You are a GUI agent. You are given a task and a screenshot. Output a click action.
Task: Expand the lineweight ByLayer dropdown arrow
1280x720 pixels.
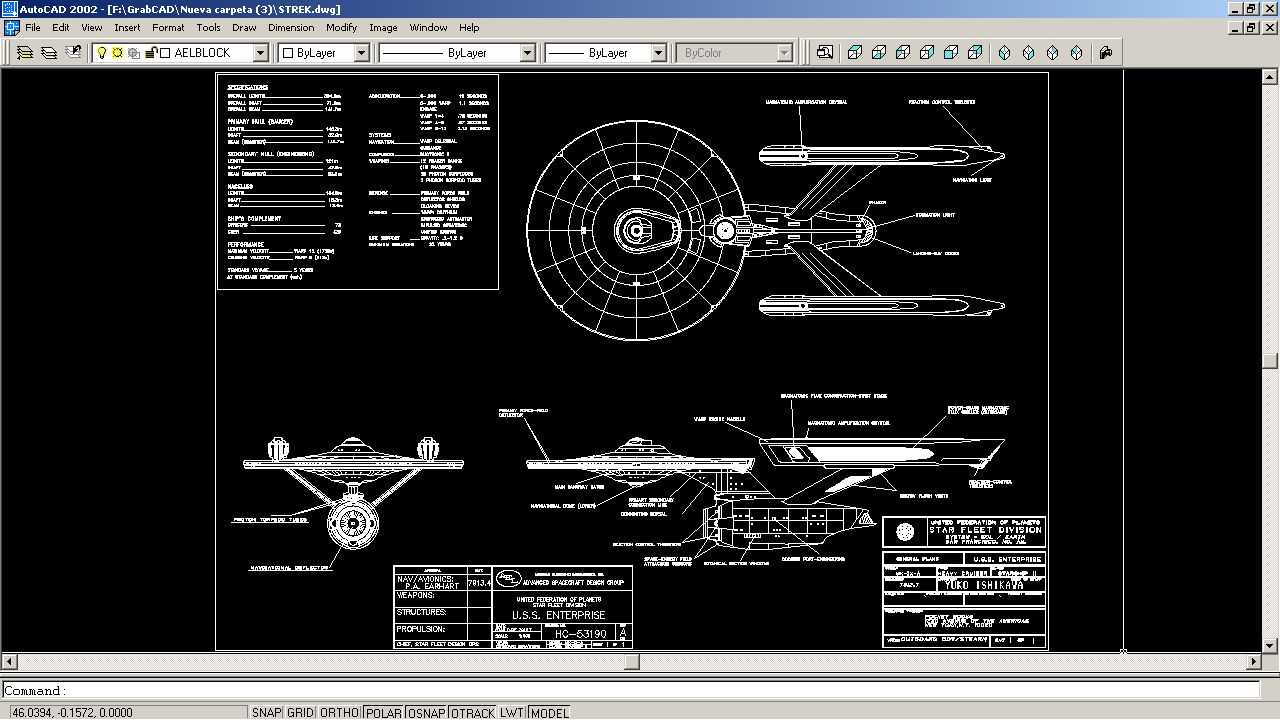pos(658,53)
